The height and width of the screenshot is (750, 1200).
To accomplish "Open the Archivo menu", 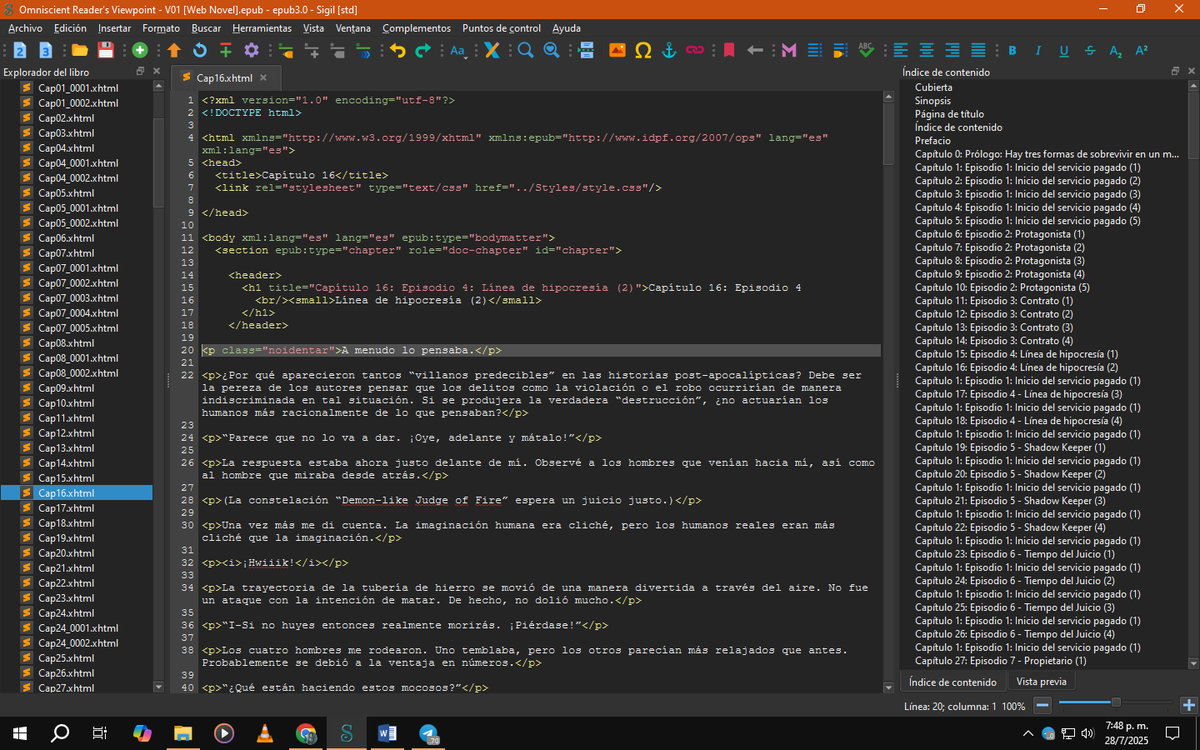I will click(x=25, y=28).
